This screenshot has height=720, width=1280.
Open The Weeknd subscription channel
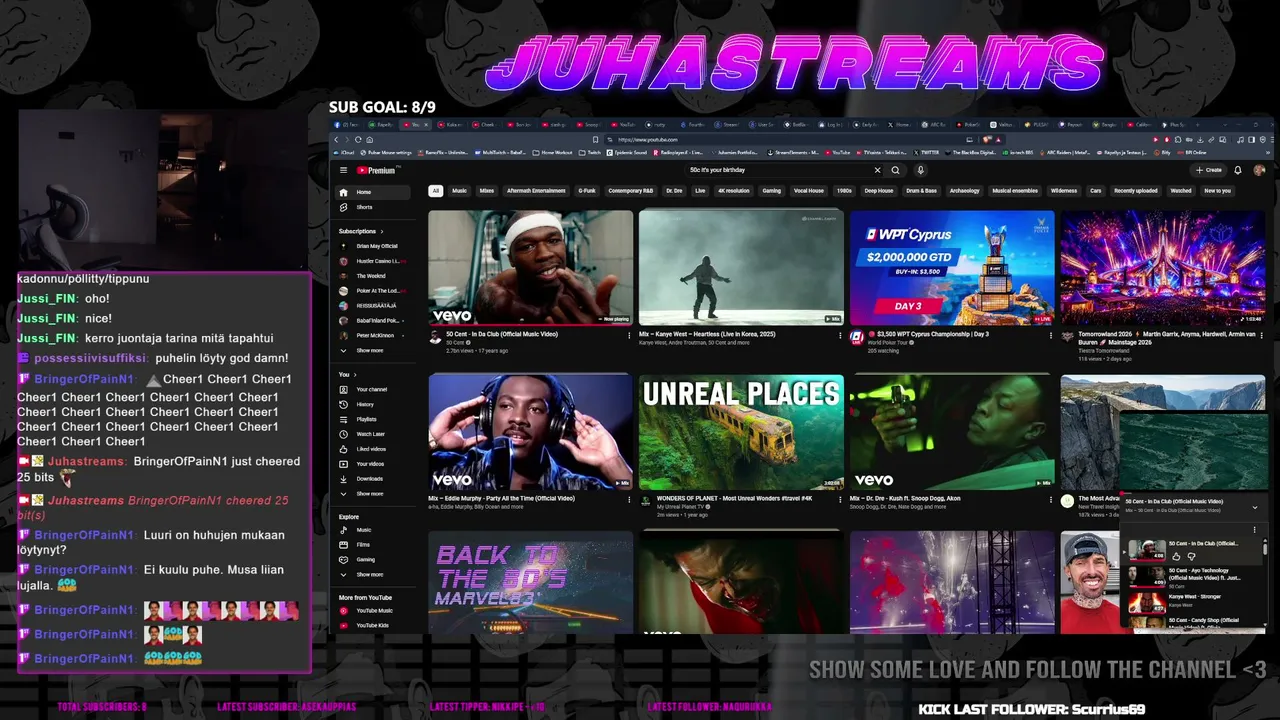372,276
